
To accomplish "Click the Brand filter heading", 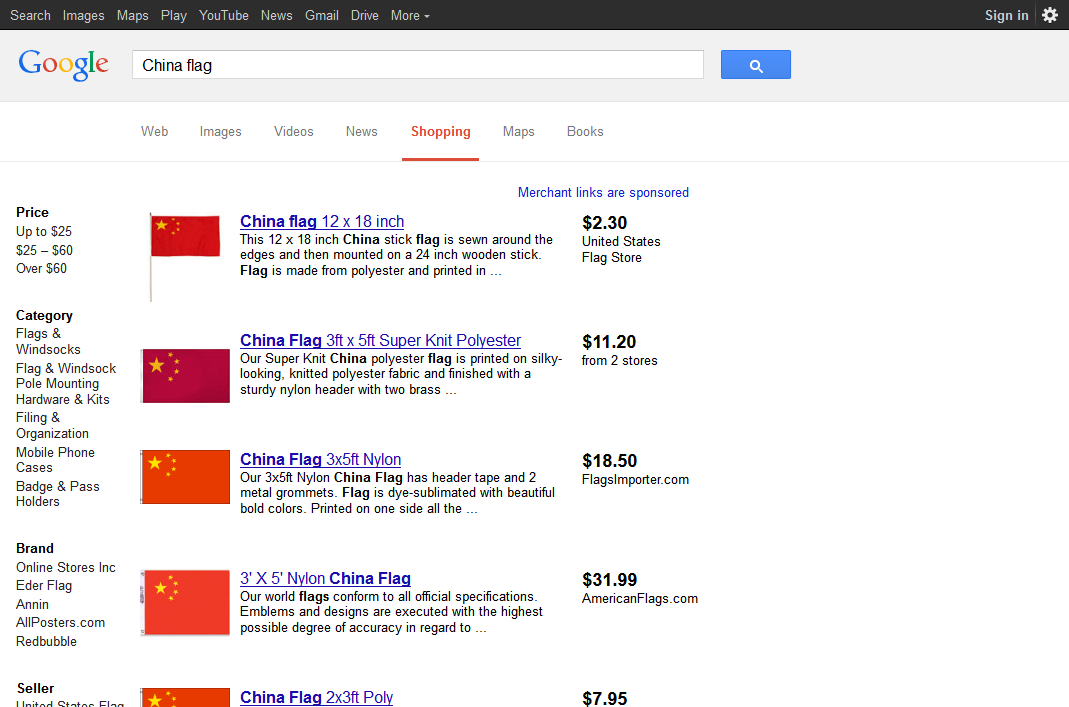I will (35, 549).
